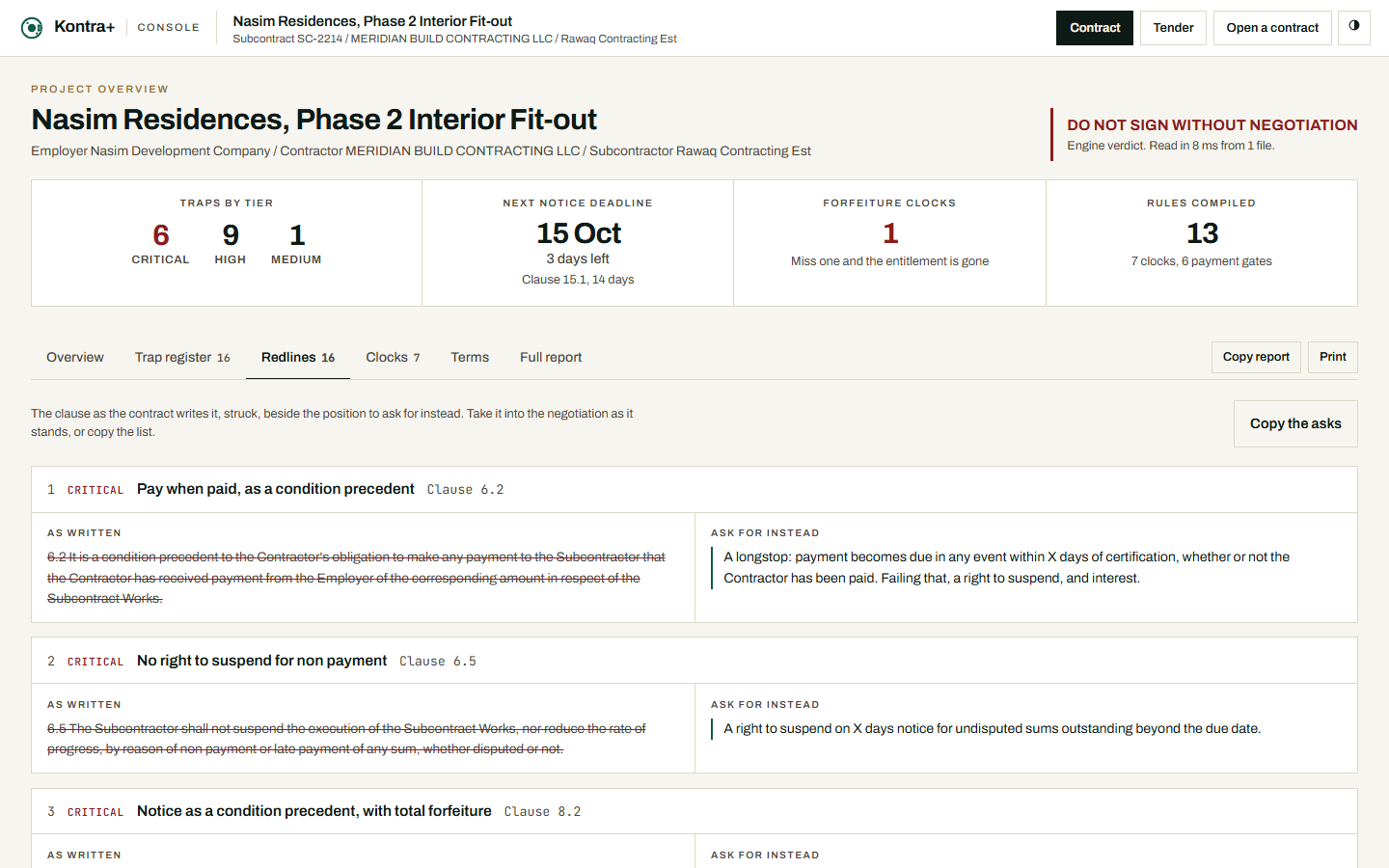This screenshot has height=868, width=1389.
Task: Show the Full report tab
Action: point(551,358)
